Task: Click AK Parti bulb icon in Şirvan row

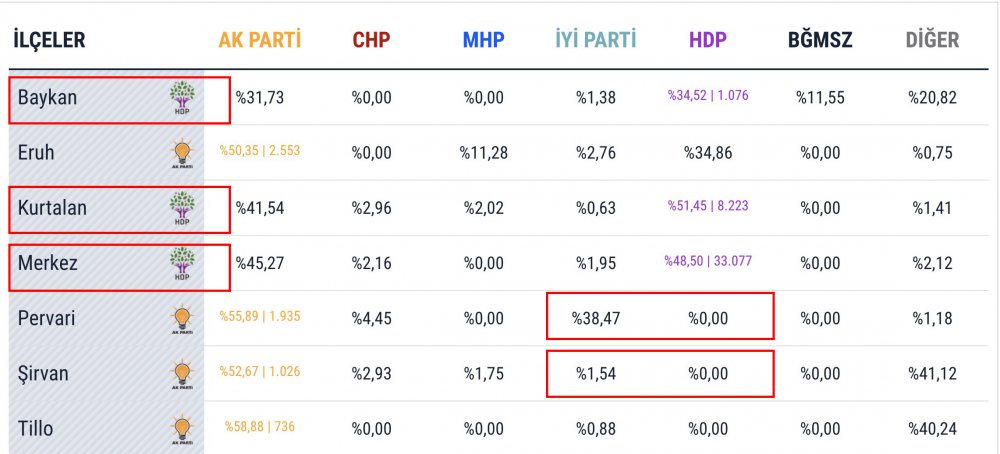Action: click(x=183, y=374)
